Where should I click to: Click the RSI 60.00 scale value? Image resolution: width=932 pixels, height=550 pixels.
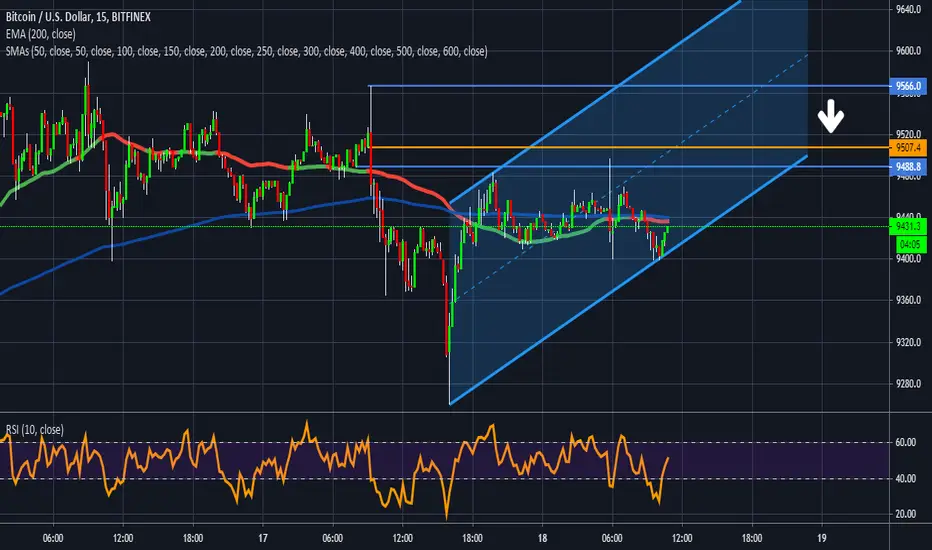click(905, 442)
